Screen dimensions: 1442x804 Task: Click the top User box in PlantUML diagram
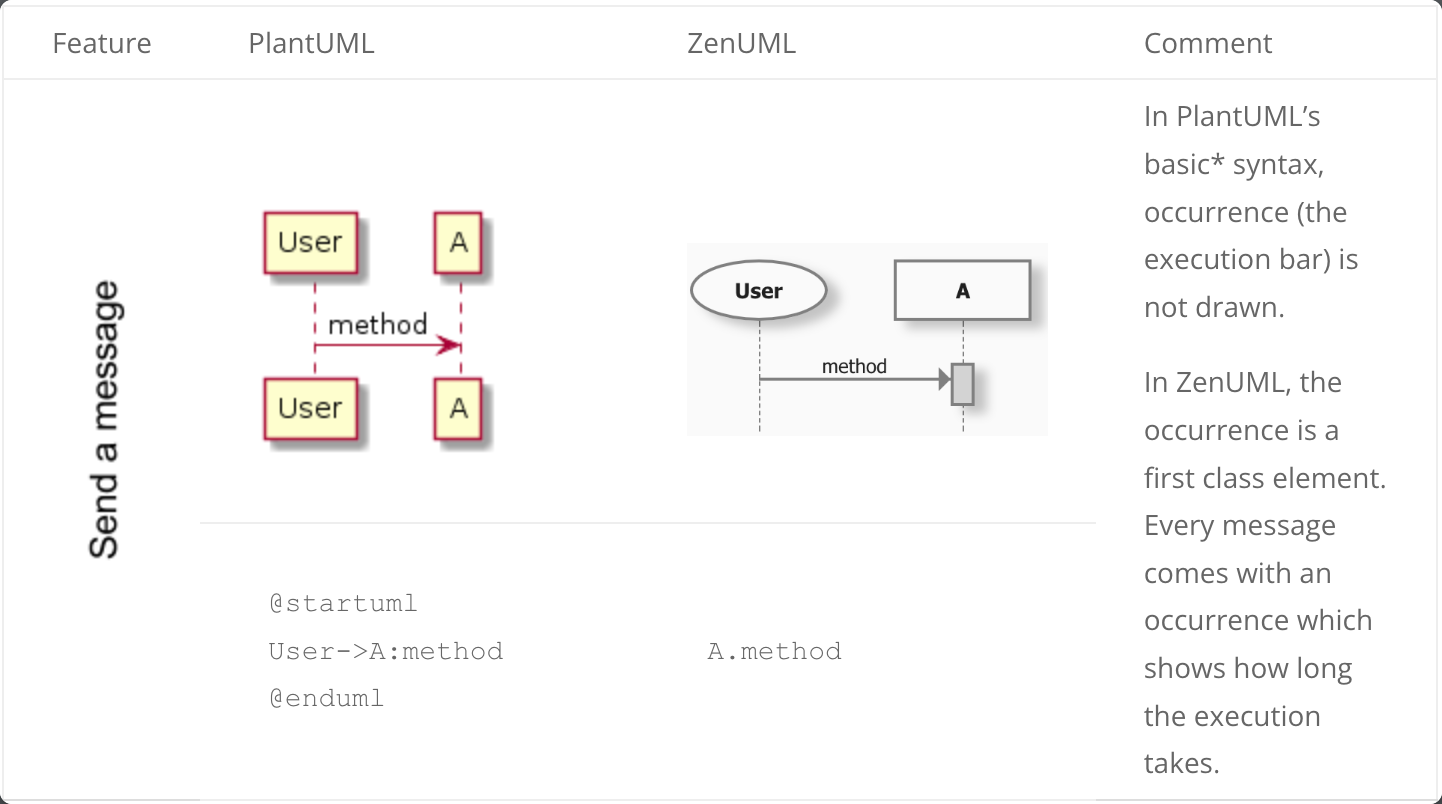click(310, 242)
